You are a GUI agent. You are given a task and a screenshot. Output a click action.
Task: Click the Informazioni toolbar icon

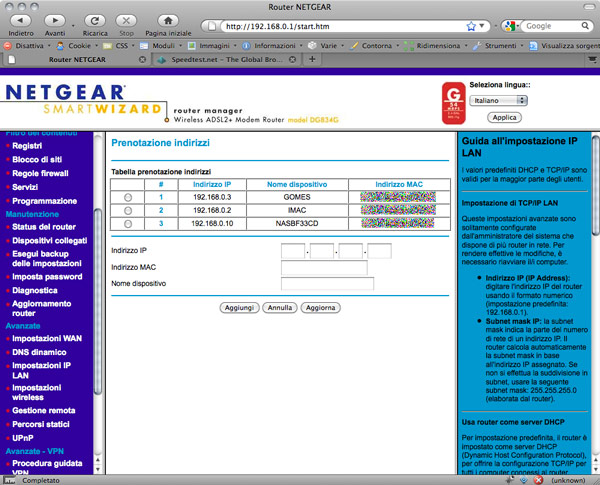coord(246,46)
